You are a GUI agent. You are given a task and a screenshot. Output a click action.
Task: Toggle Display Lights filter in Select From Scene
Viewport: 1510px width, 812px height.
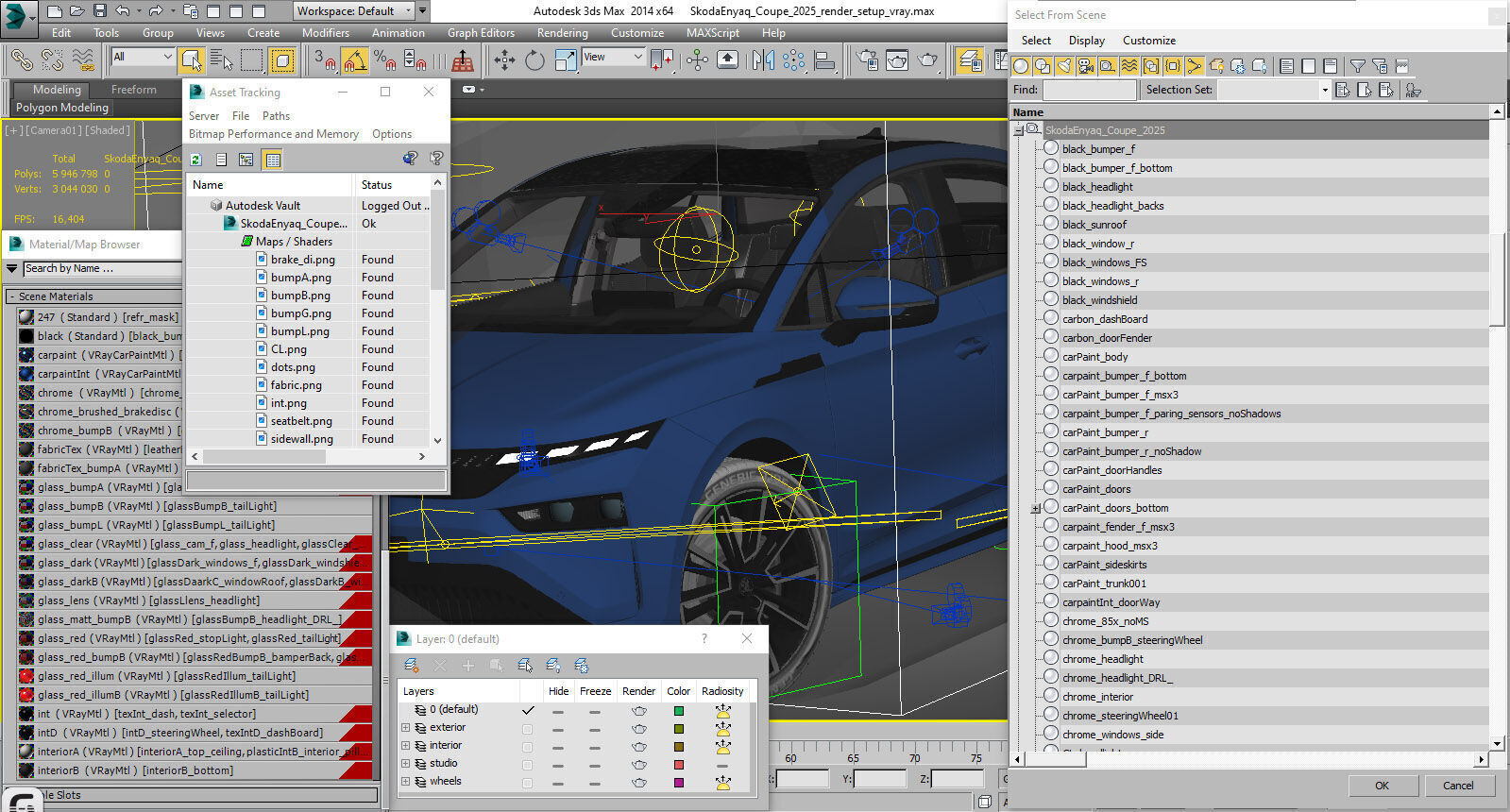pos(1064,66)
